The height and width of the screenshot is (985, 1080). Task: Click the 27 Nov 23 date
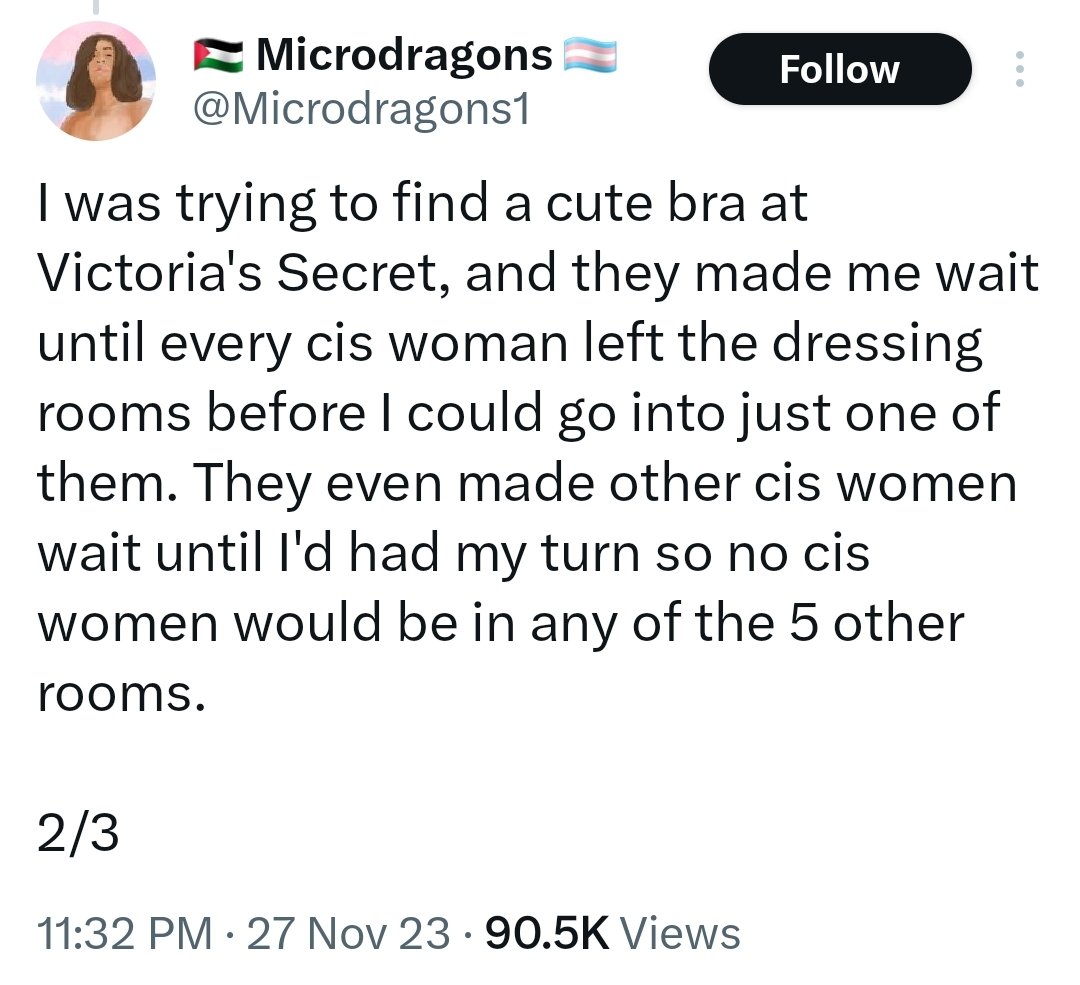(348, 934)
